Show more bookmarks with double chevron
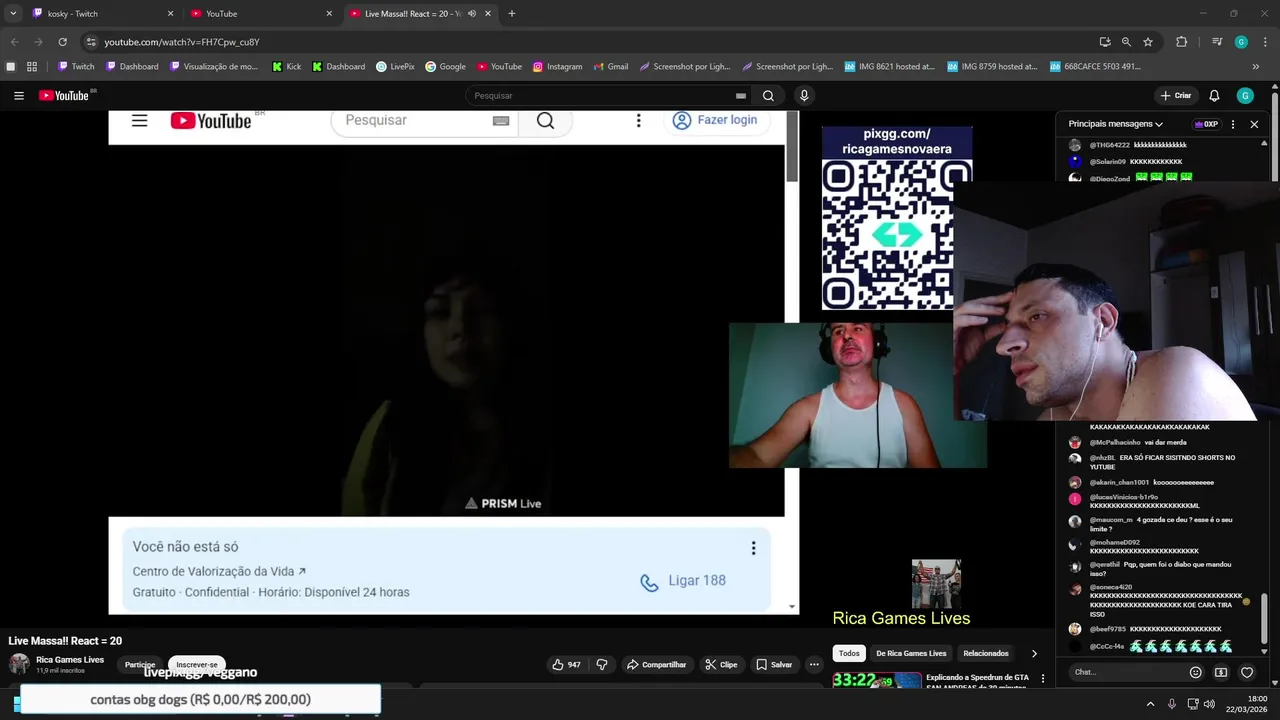This screenshot has width=1280, height=720. click(x=1256, y=67)
